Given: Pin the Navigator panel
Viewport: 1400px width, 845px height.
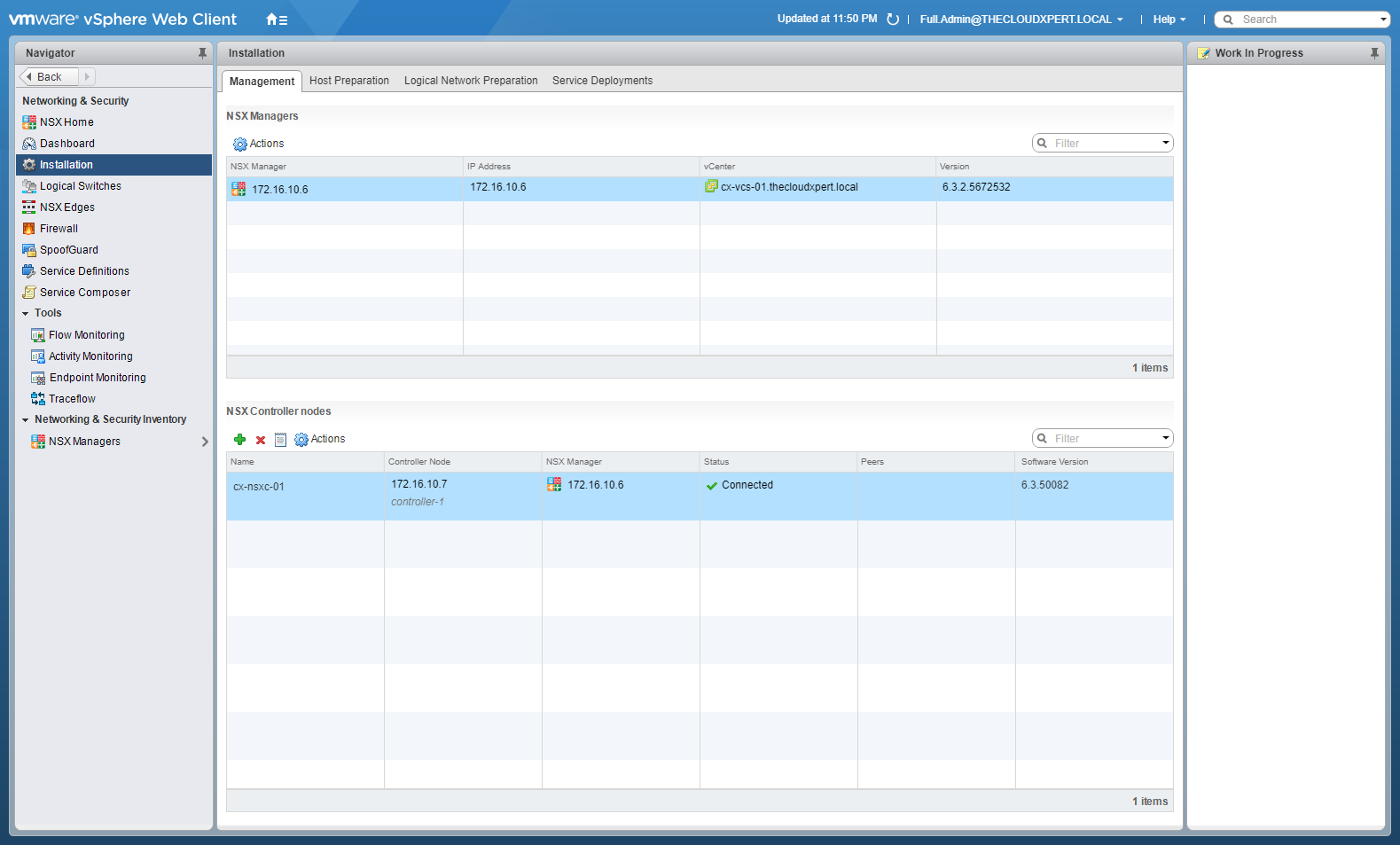Looking at the screenshot, I should click(x=202, y=53).
